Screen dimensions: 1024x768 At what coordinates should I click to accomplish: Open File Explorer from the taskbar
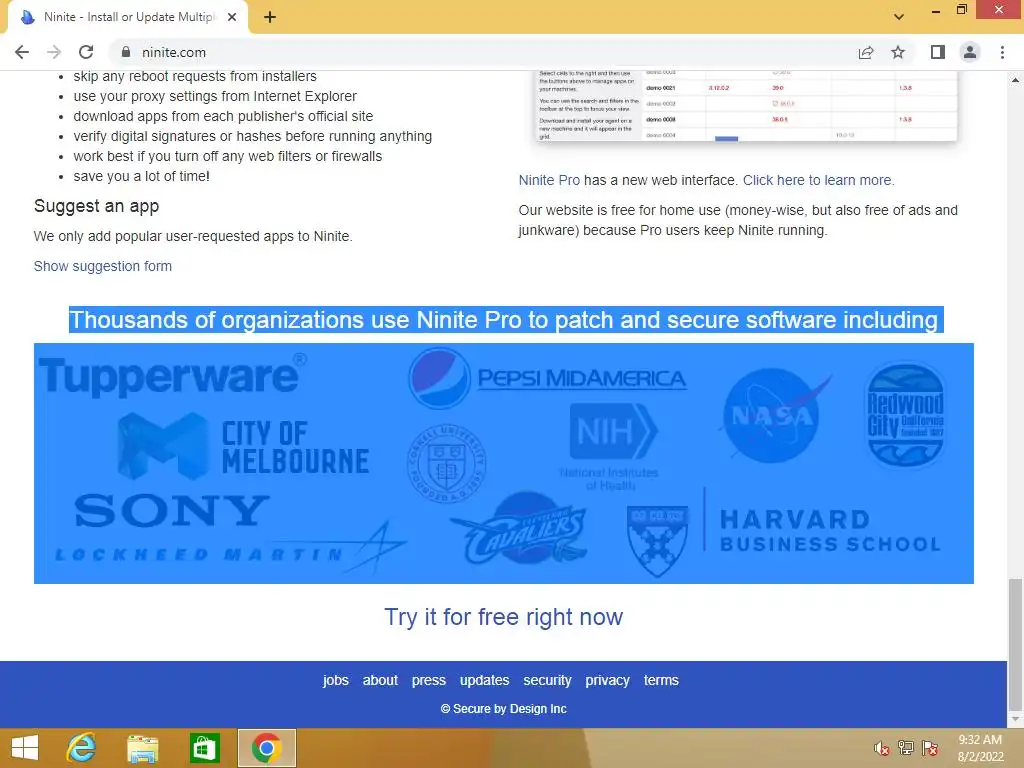tap(142, 748)
